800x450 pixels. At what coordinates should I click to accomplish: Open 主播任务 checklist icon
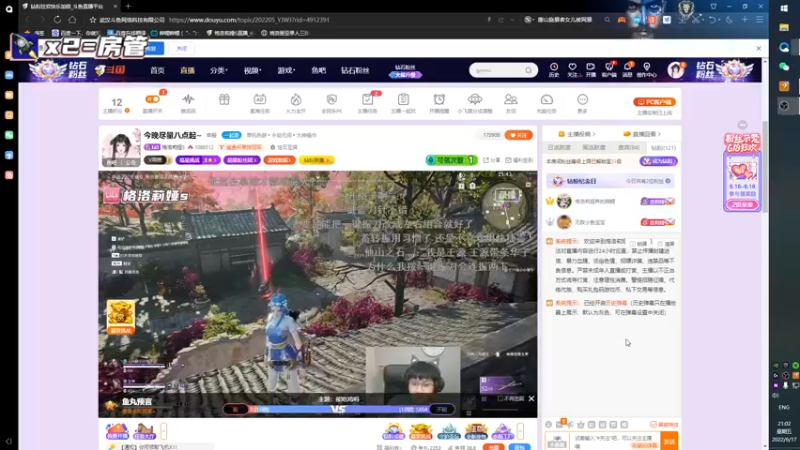click(x=367, y=99)
